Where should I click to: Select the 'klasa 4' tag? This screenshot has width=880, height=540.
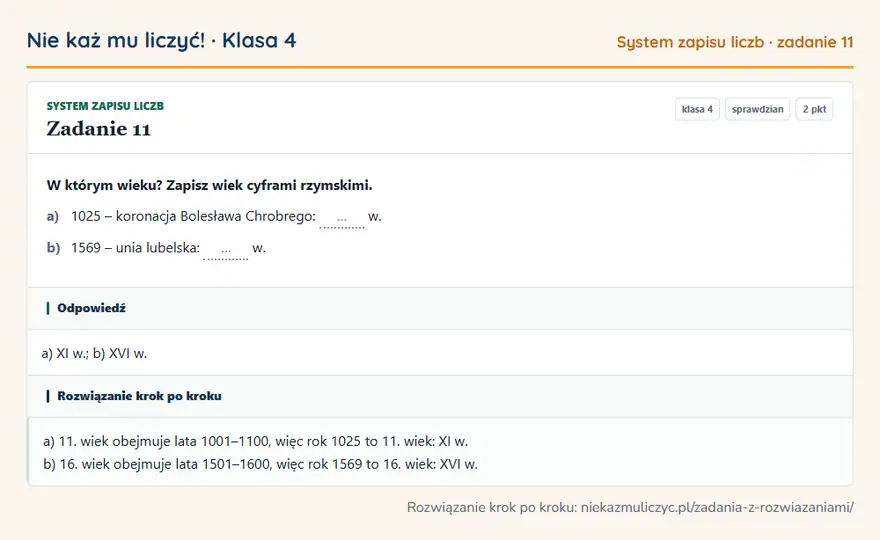pos(697,109)
